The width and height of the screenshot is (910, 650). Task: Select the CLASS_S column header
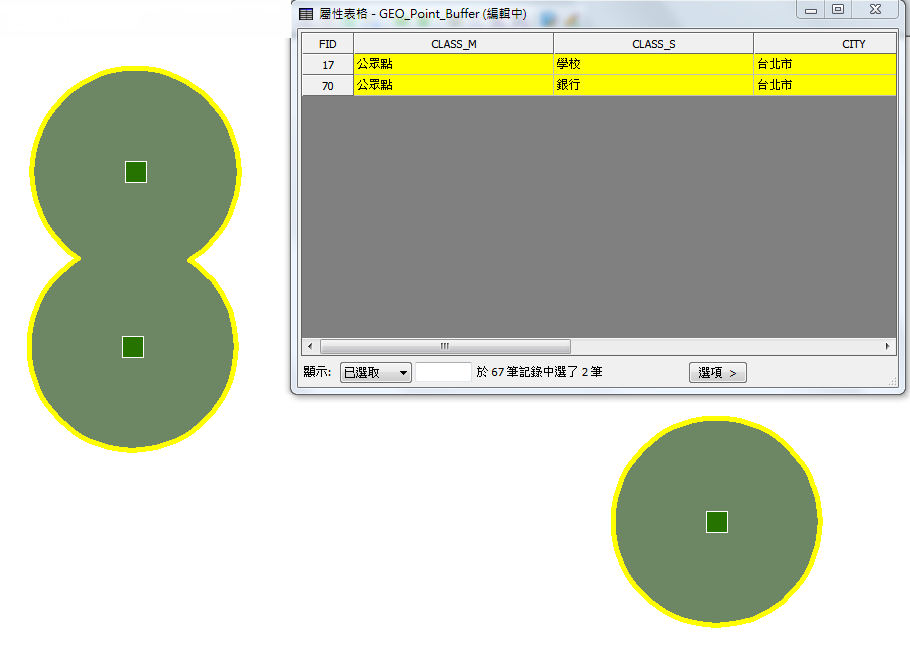click(x=653, y=44)
